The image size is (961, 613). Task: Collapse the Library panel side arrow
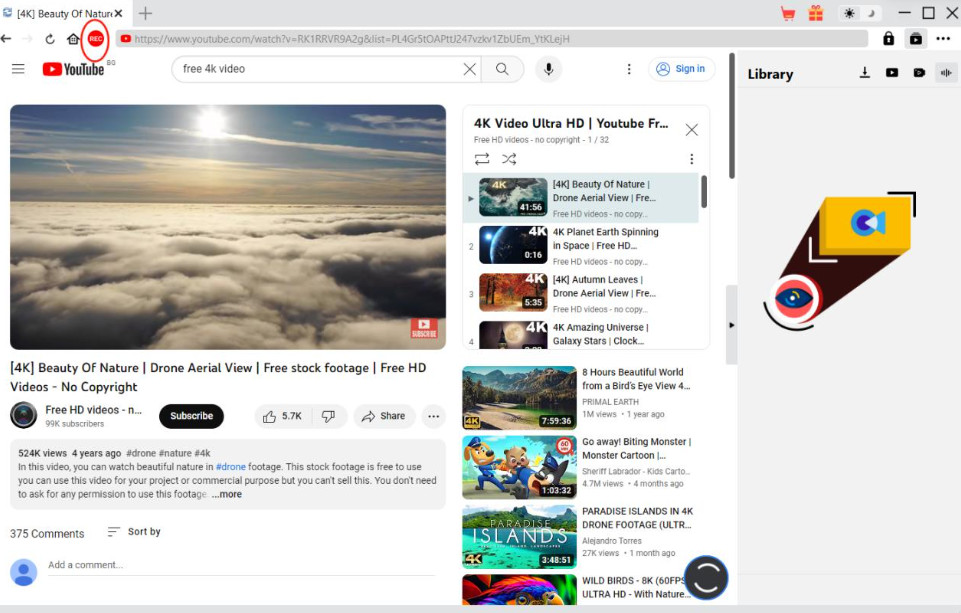[731, 326]
